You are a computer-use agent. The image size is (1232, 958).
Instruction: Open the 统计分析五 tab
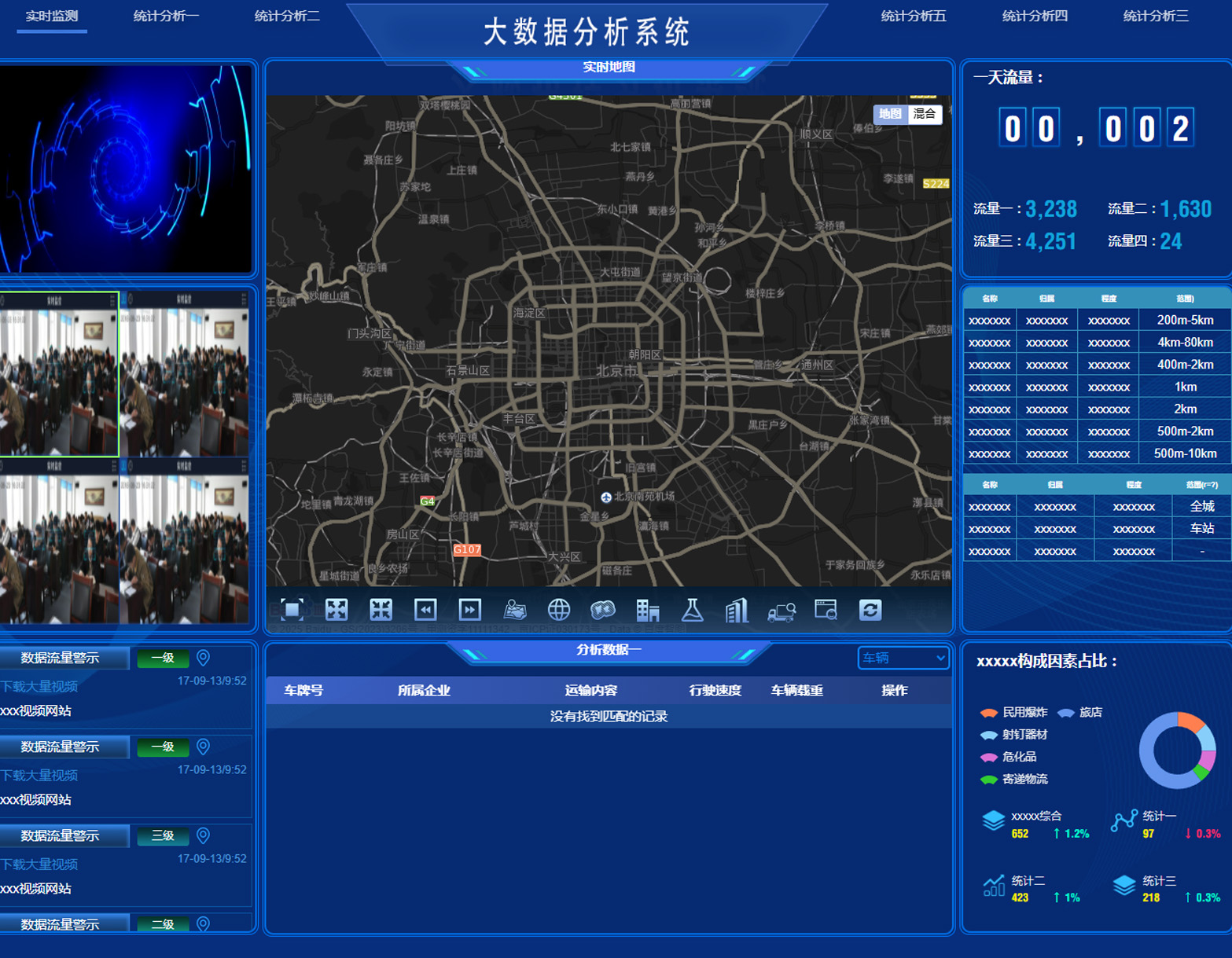click(x=914, y=16)
